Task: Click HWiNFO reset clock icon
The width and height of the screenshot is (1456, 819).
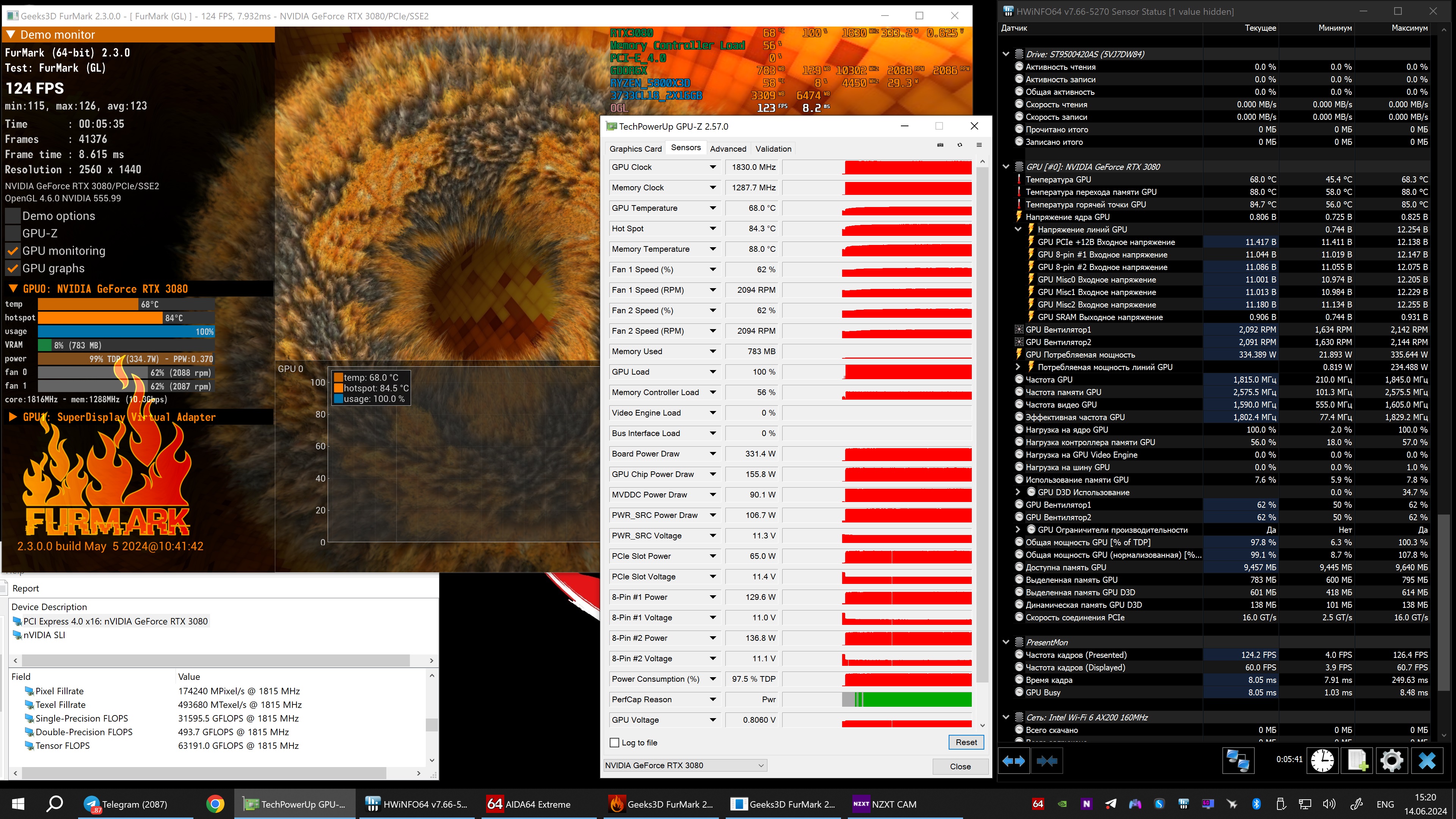Action: pos(1322,760)
